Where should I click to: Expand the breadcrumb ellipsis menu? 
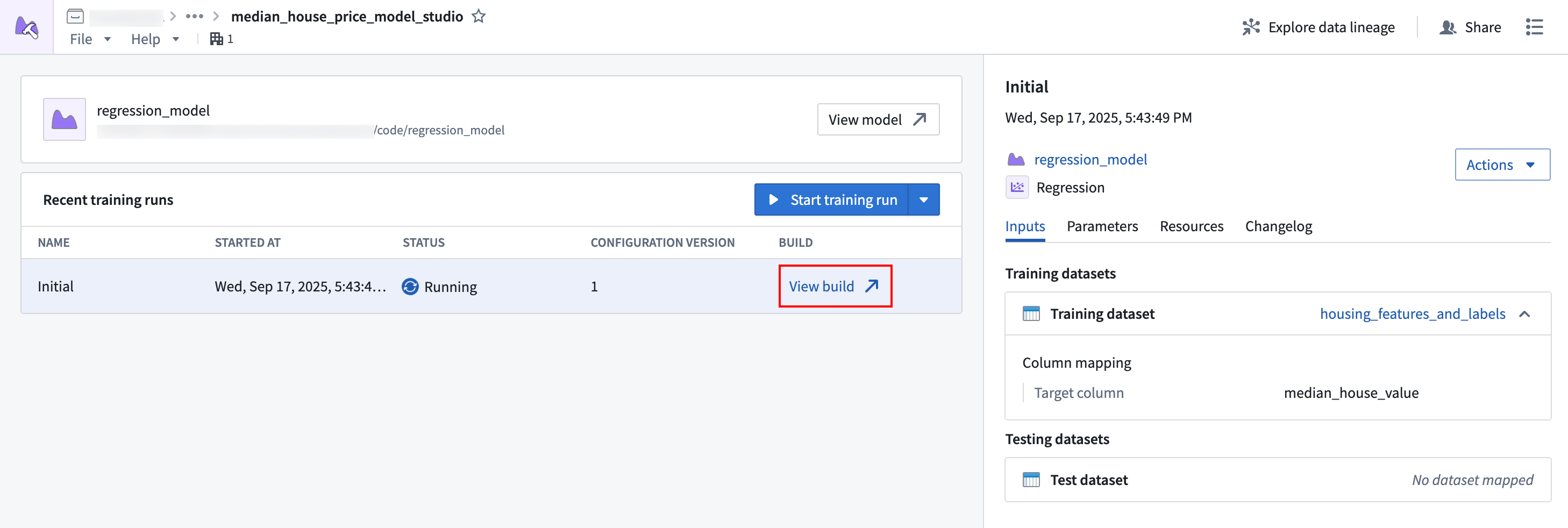(194, 17)
